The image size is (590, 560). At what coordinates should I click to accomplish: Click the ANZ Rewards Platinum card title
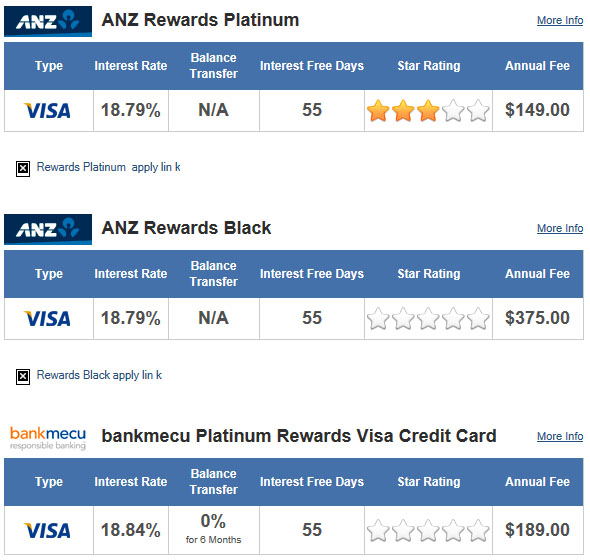tap(200, 20)
